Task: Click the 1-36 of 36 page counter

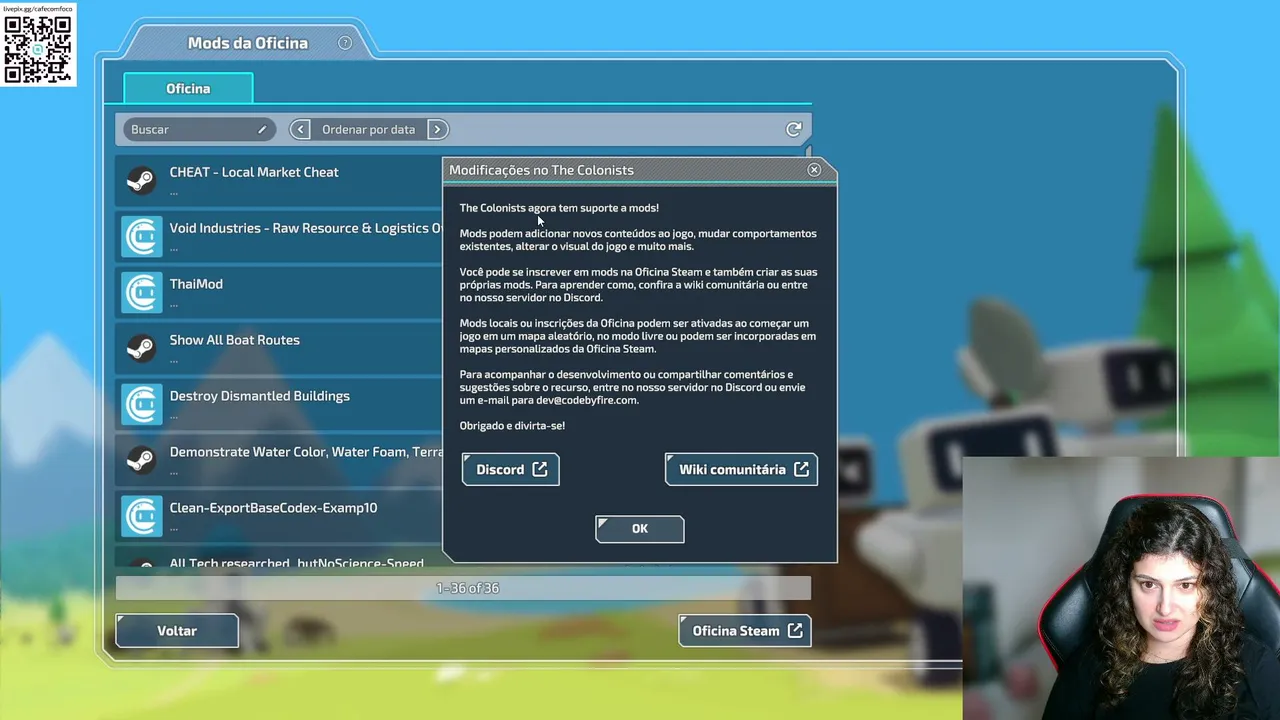Action: pyautogui.click(x=467, y=588)
